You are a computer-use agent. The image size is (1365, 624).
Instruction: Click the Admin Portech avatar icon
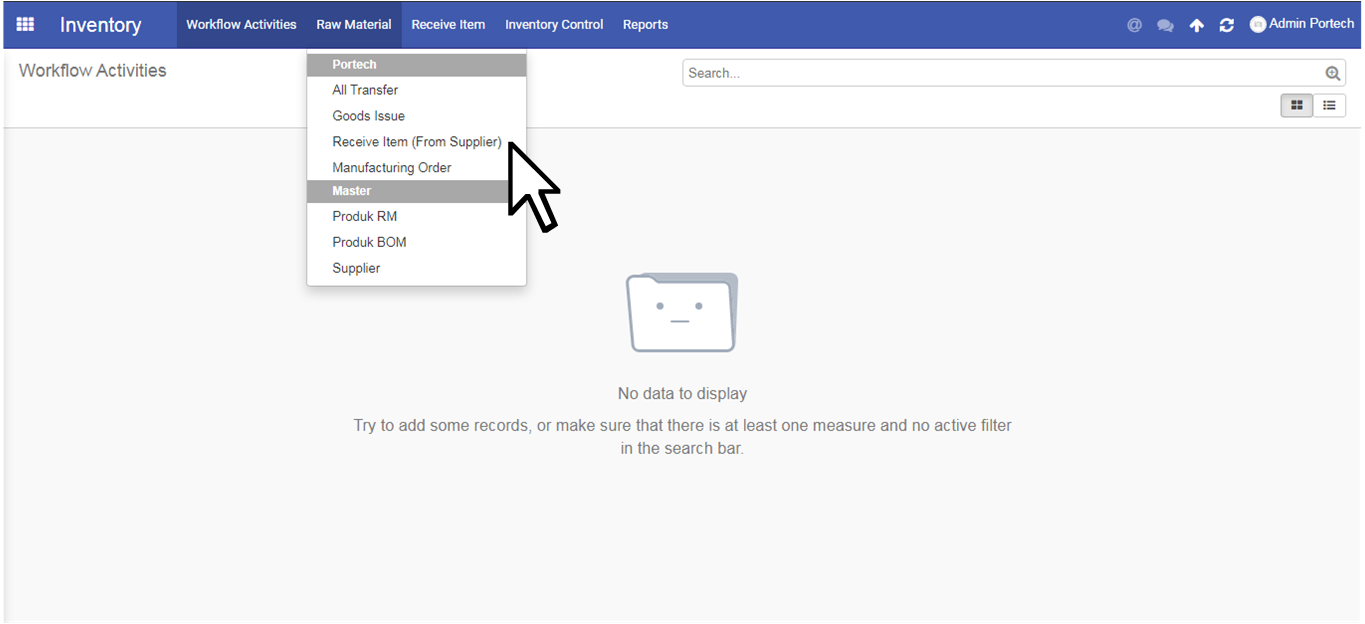pos(1258,24)
